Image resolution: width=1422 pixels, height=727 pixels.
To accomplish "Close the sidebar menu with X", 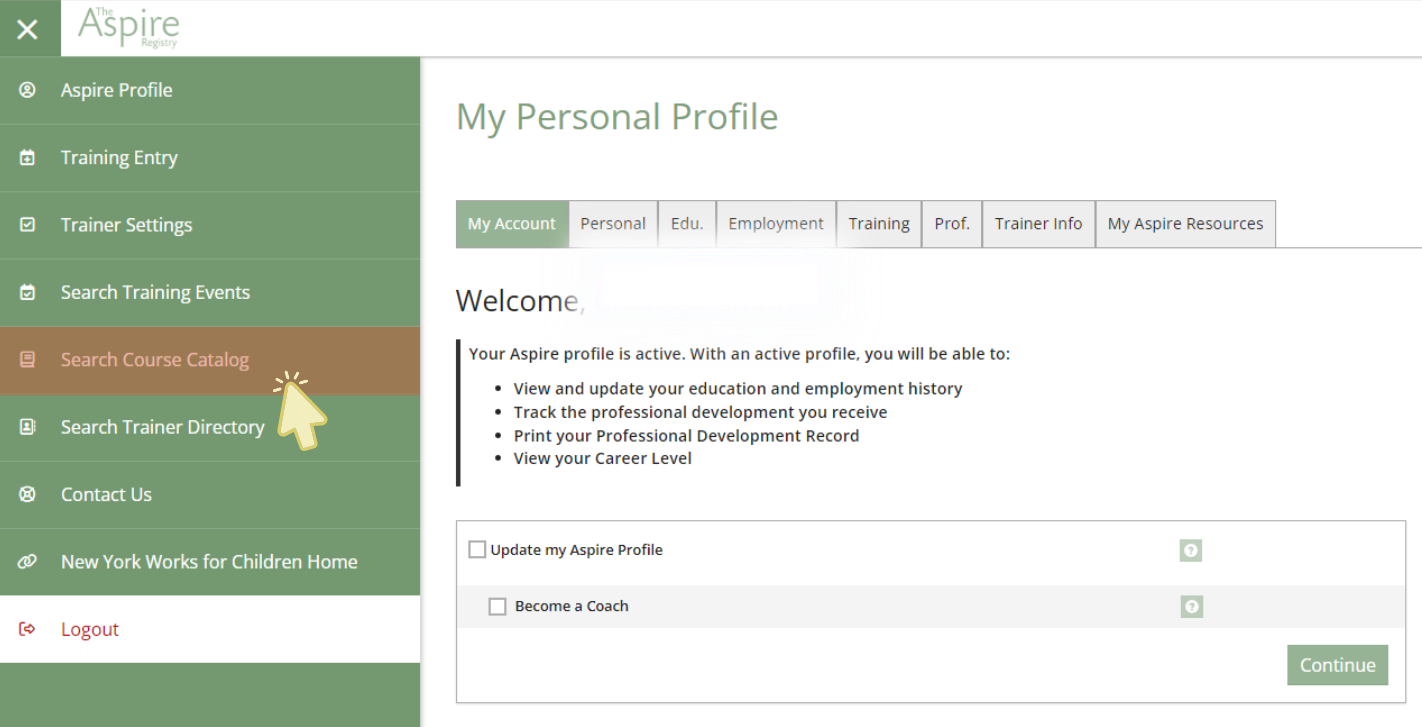I will point(28,29).
